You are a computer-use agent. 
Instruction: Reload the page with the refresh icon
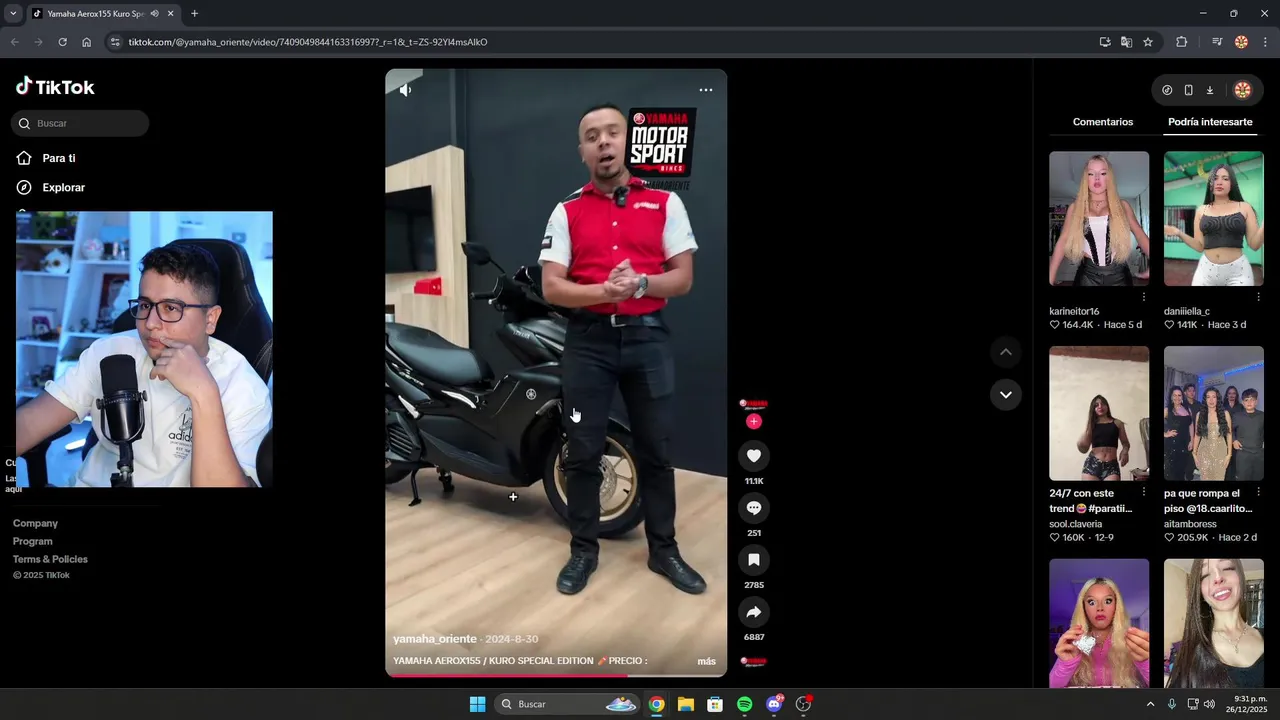(x=62, y=42)
